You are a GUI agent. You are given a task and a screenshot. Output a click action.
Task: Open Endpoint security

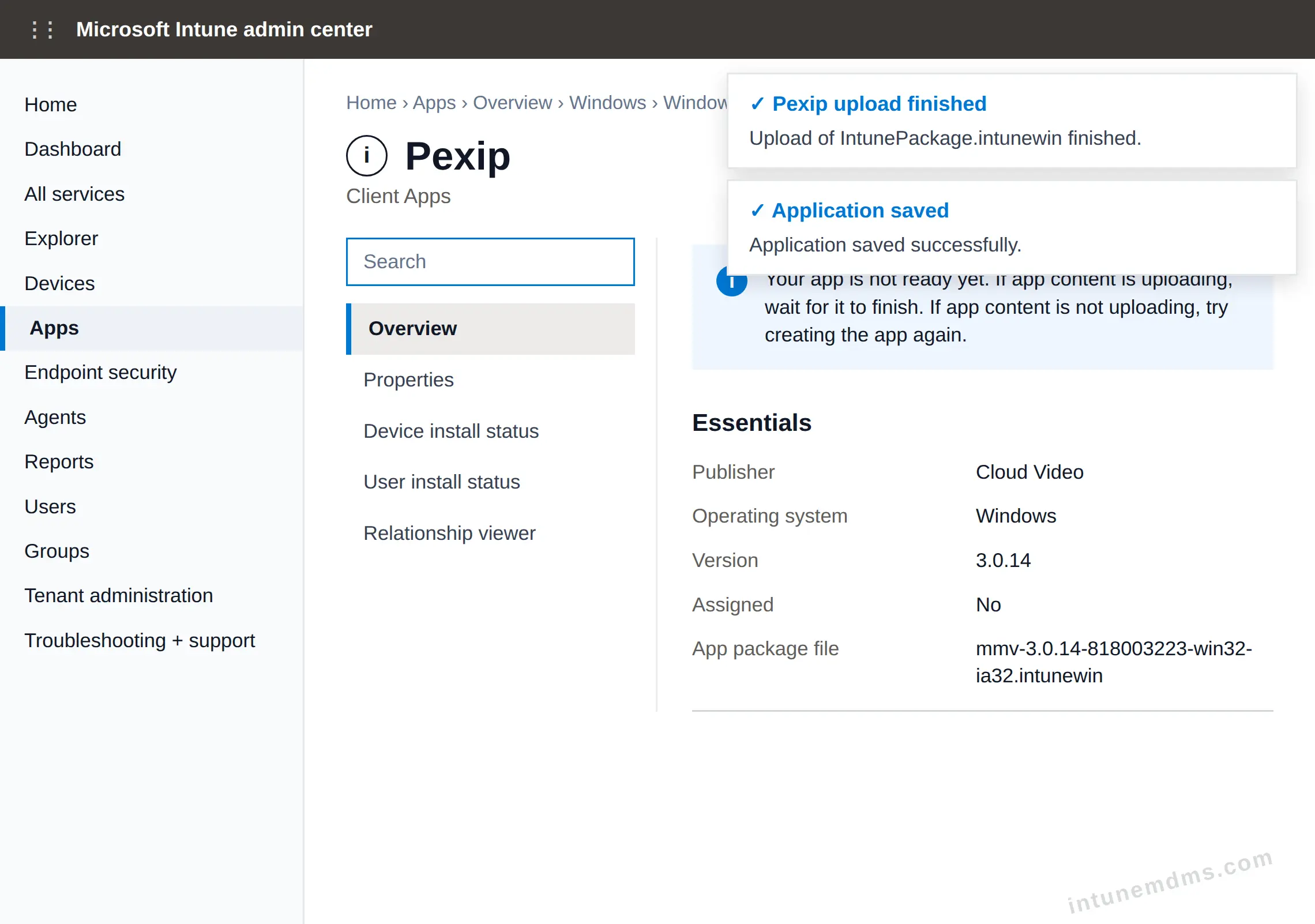(x=100, y=372)
